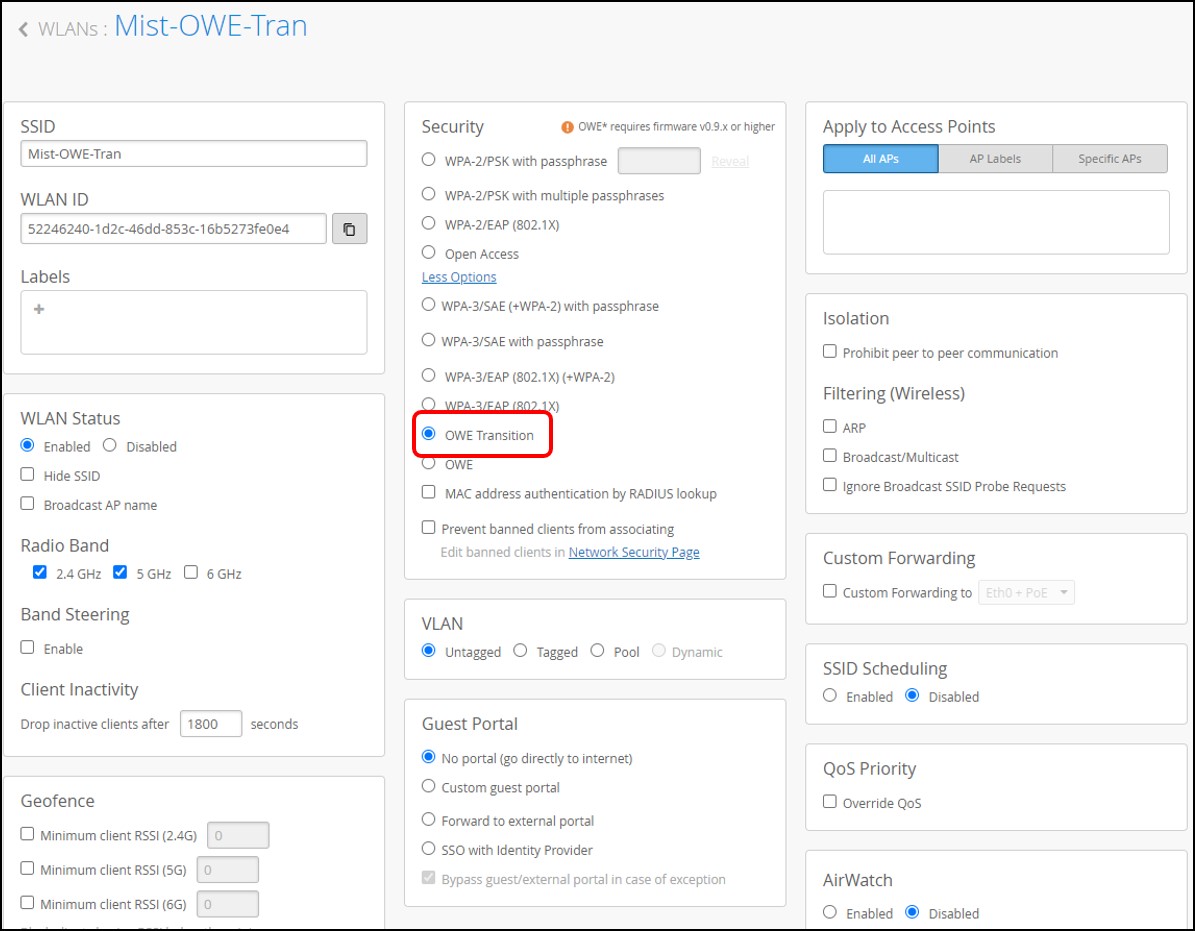The image size is (1195, 931).
Task: Click the Labels box
Action: point(194,322)
